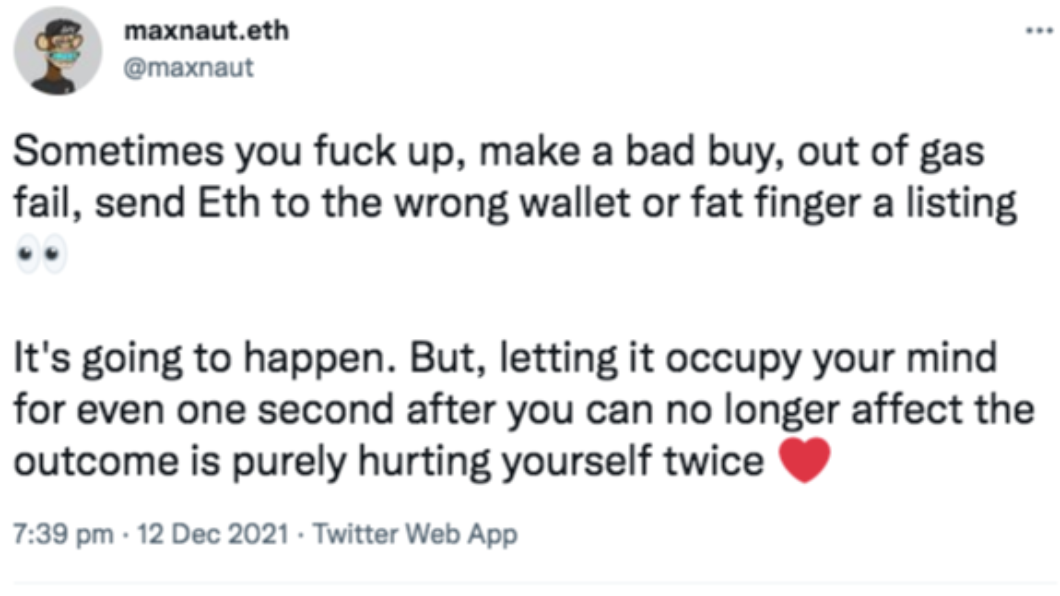Click the ape profile avatar
The width and height of the screenshot is (1060, 596).
pos(57,51)
